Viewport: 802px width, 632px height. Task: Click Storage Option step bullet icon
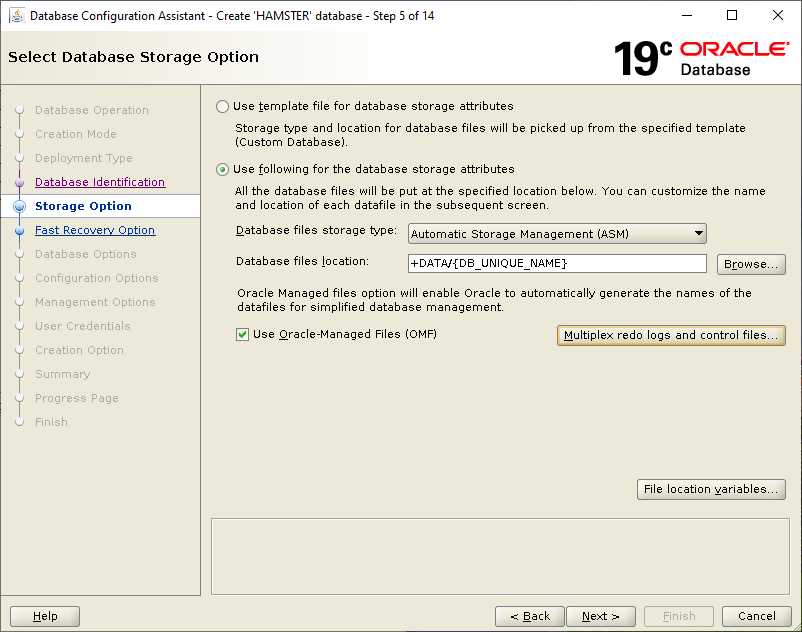tap(20, 207)
